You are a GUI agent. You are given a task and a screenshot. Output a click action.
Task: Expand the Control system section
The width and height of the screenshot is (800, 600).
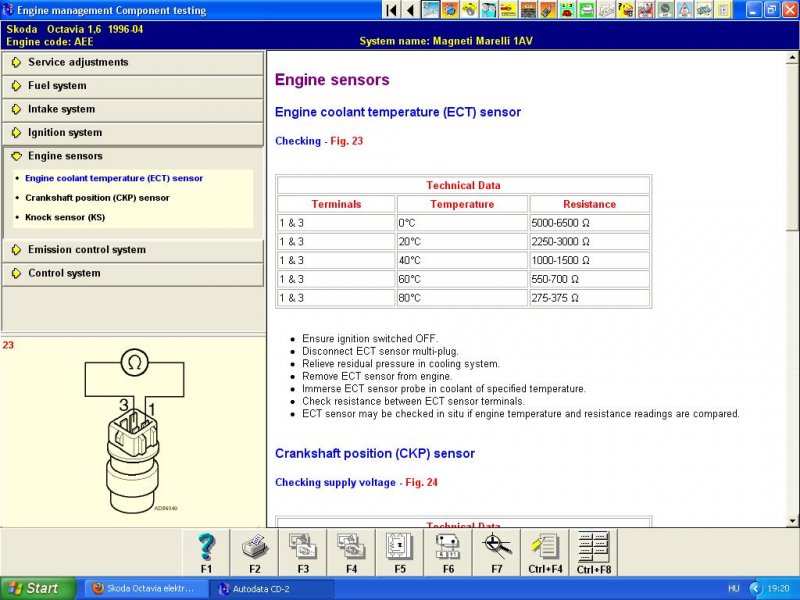[133, 273]
